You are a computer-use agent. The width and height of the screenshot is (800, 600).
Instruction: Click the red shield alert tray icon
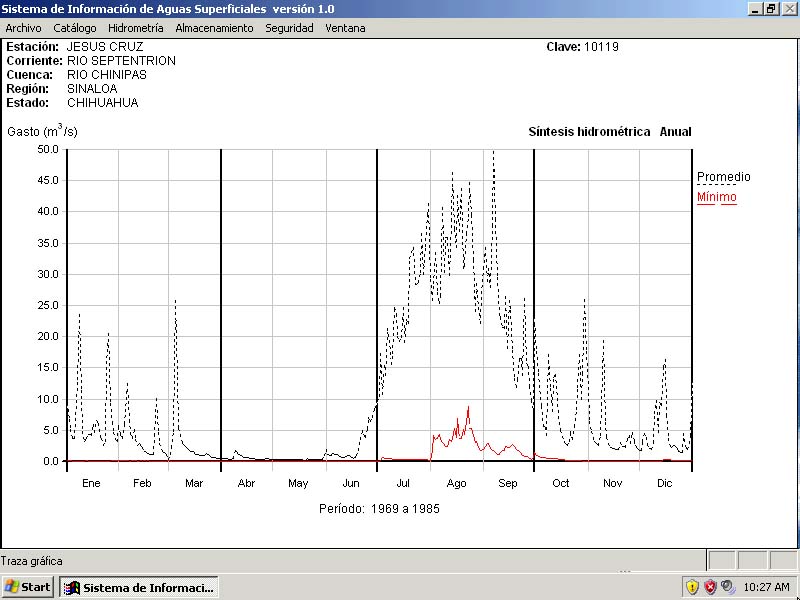[x=710, y=587]
